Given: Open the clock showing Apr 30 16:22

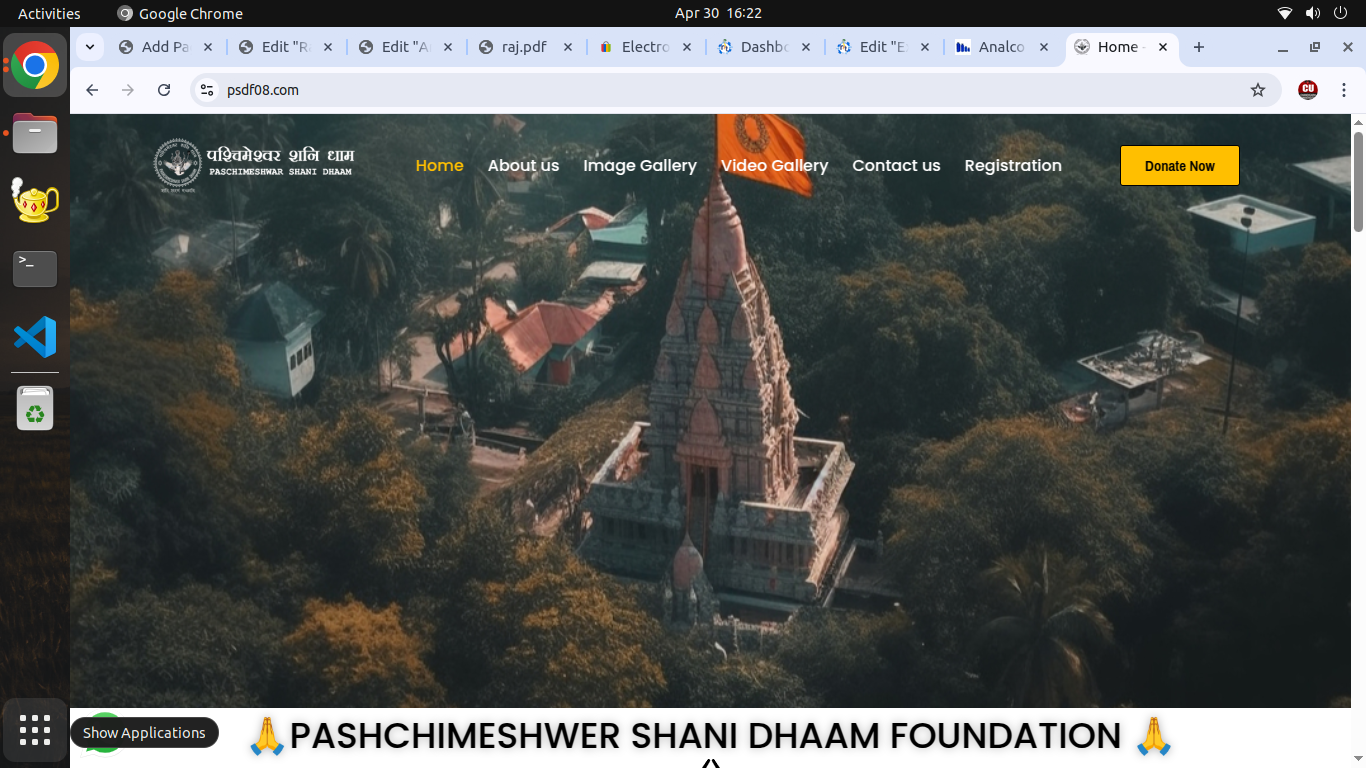Looking at the screenshot, I should tap(718, 13).
